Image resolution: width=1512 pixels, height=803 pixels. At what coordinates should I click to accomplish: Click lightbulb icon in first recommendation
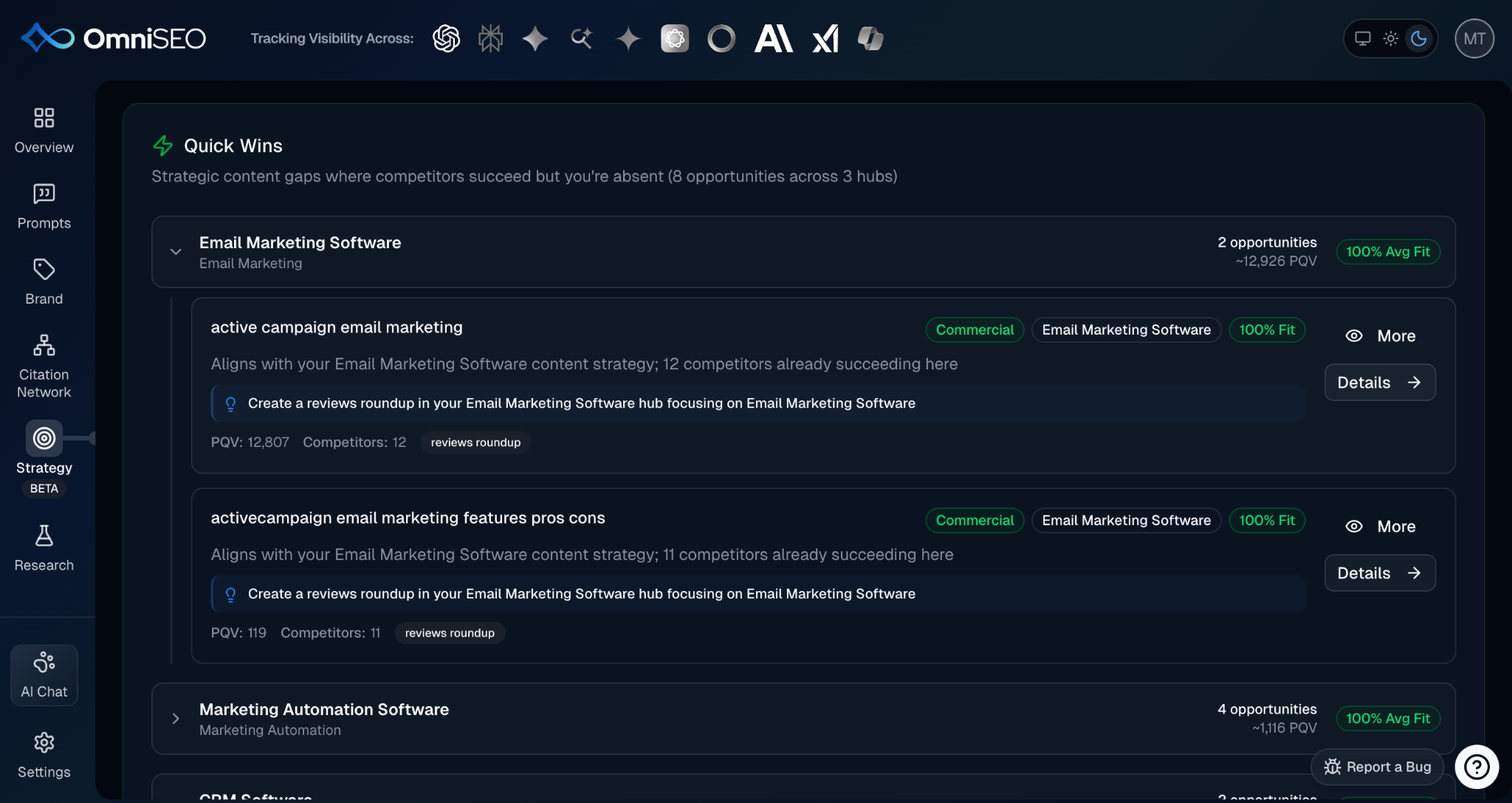pyautogui.click(x=230, y=403)
